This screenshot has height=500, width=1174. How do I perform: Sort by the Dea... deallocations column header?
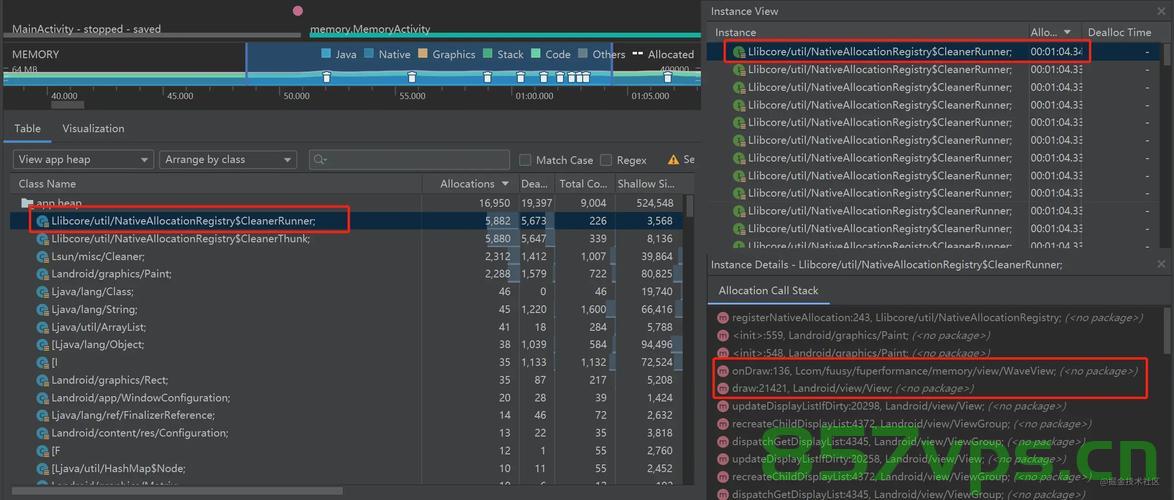pyautogui.click(x=535, y=184)
